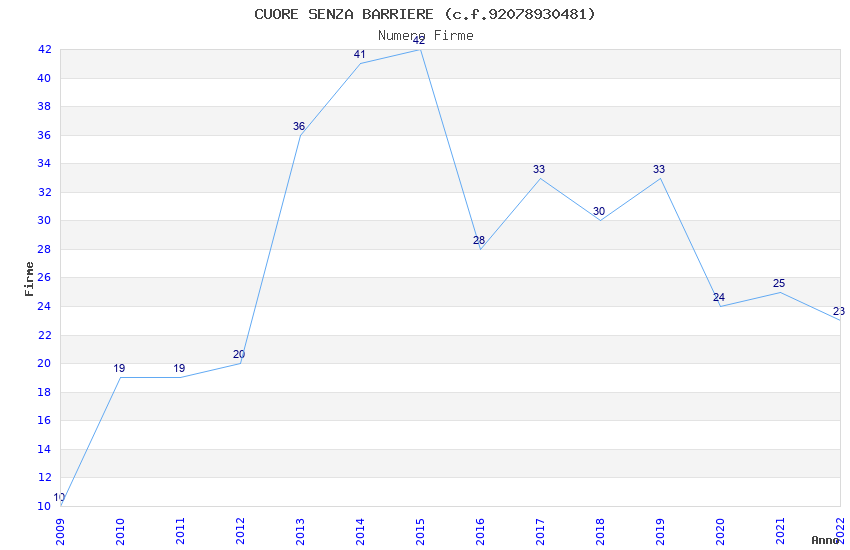Click the 2009 year label

click(60, 531)
